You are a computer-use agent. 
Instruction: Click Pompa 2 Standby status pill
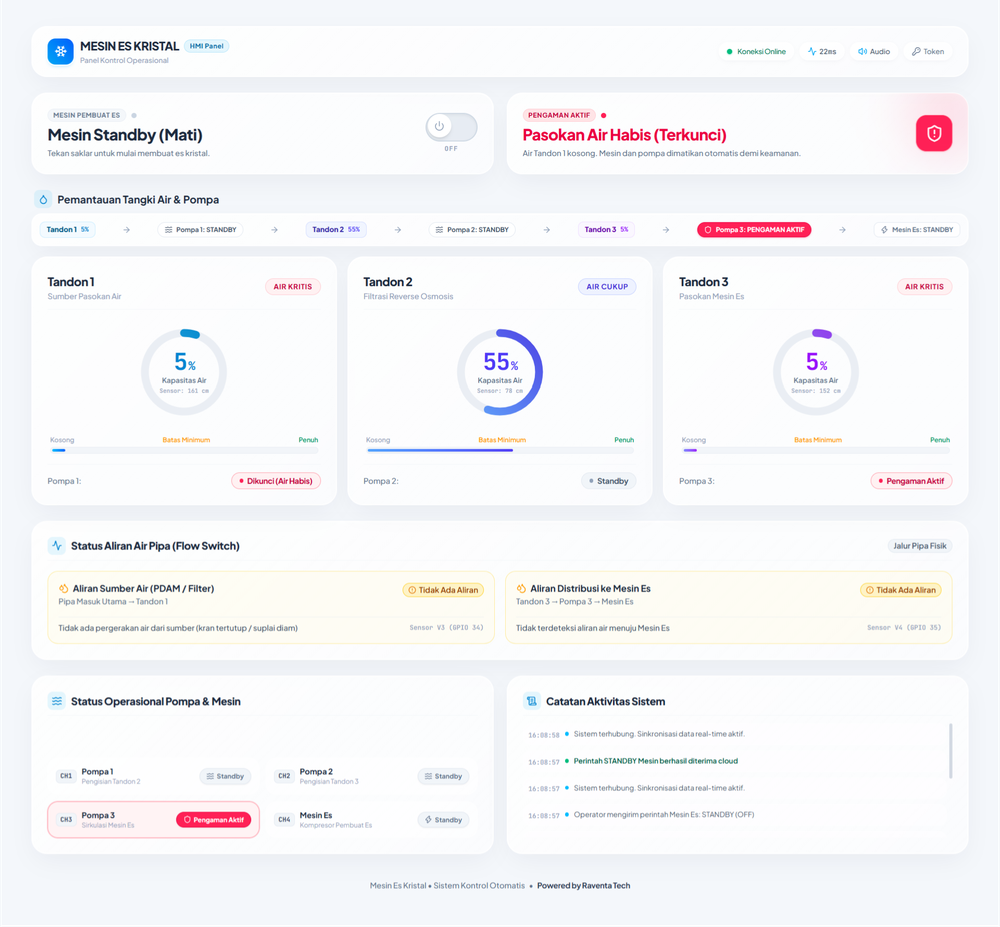(x=608, y=481)
